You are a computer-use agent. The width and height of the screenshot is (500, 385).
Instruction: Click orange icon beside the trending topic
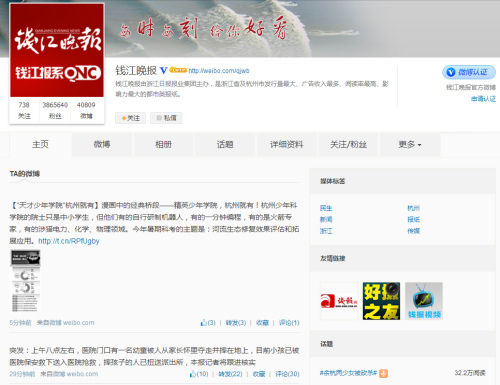[383, 373]
